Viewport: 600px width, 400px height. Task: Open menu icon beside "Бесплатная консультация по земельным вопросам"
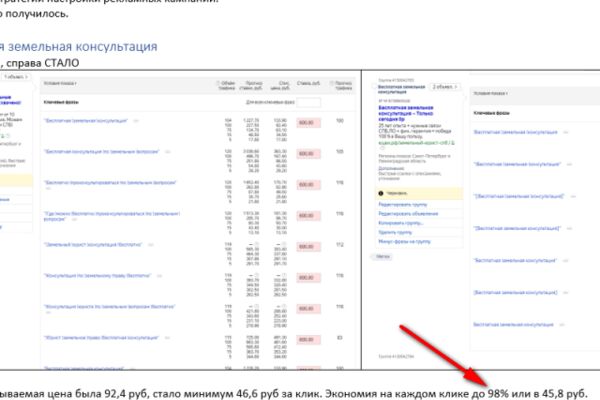coord(168,152)
